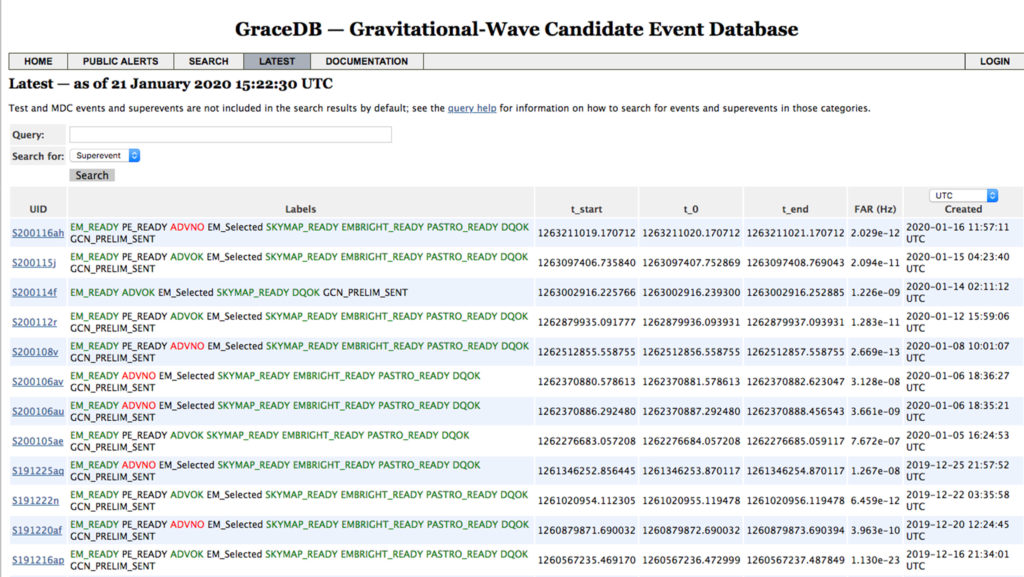
Task: Open superevent S200106au
Action: click(x=38, y=411)
